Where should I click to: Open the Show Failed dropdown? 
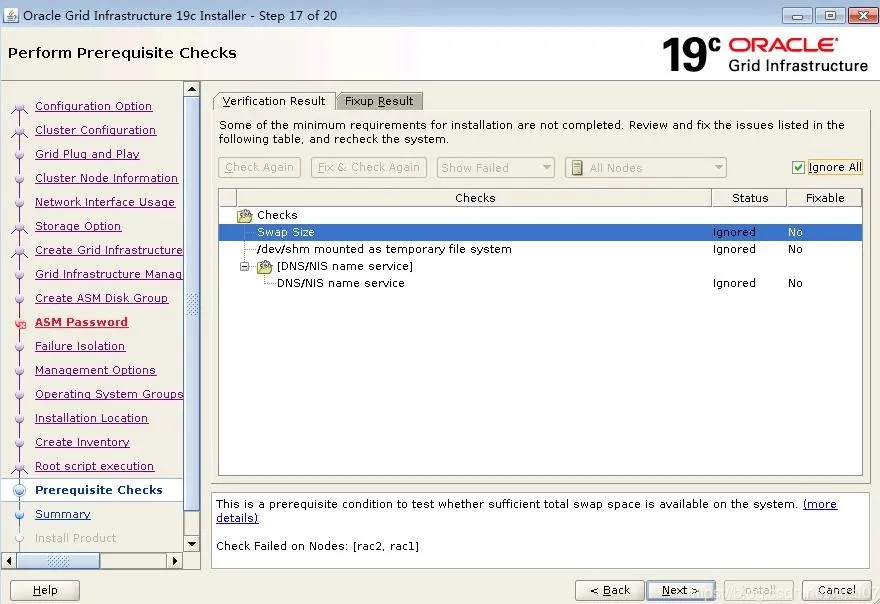496,167
